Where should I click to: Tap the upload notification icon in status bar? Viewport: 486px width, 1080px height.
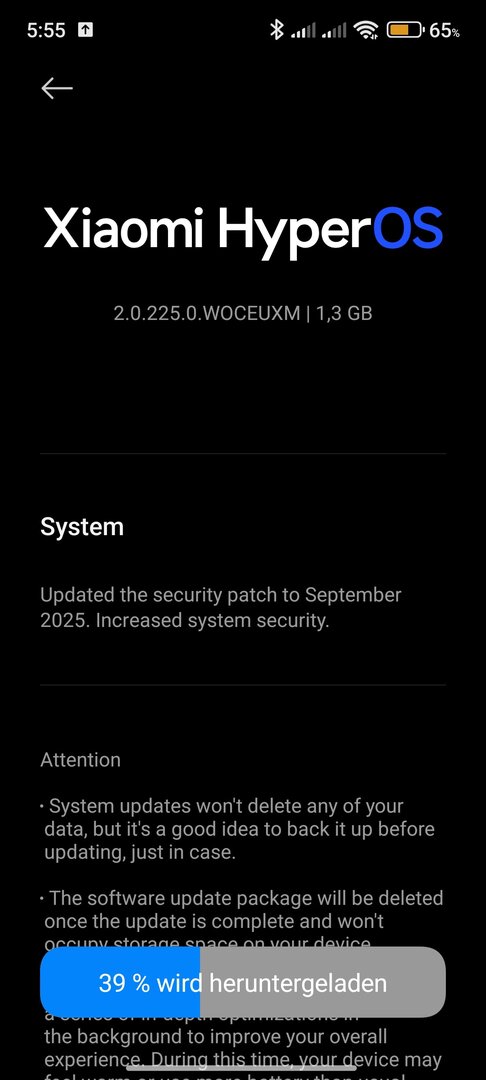point(85,30)
